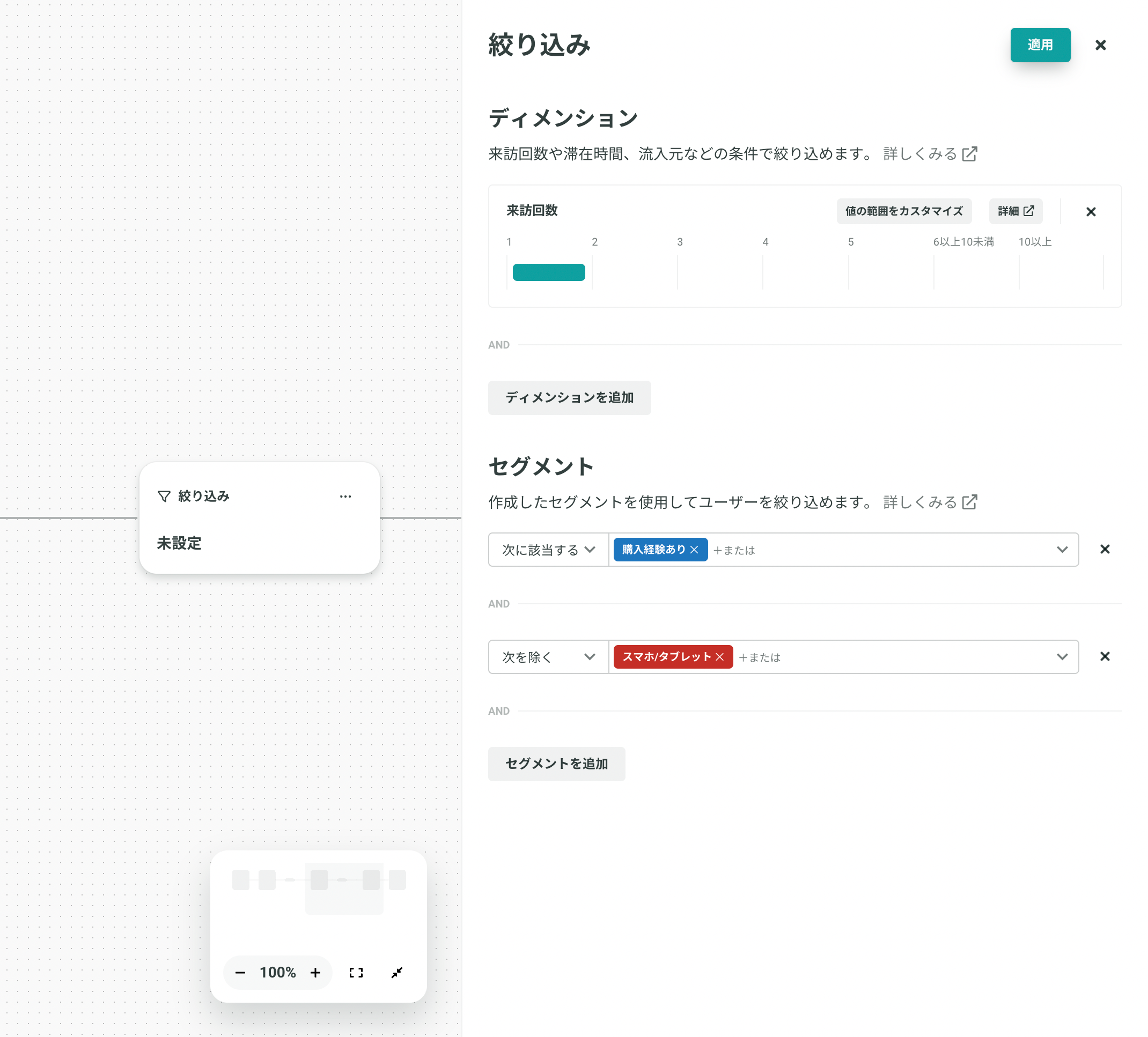Collapse the minimap with arrows icon
This screenshot has width=1148, height=1037.
point(397,973)
